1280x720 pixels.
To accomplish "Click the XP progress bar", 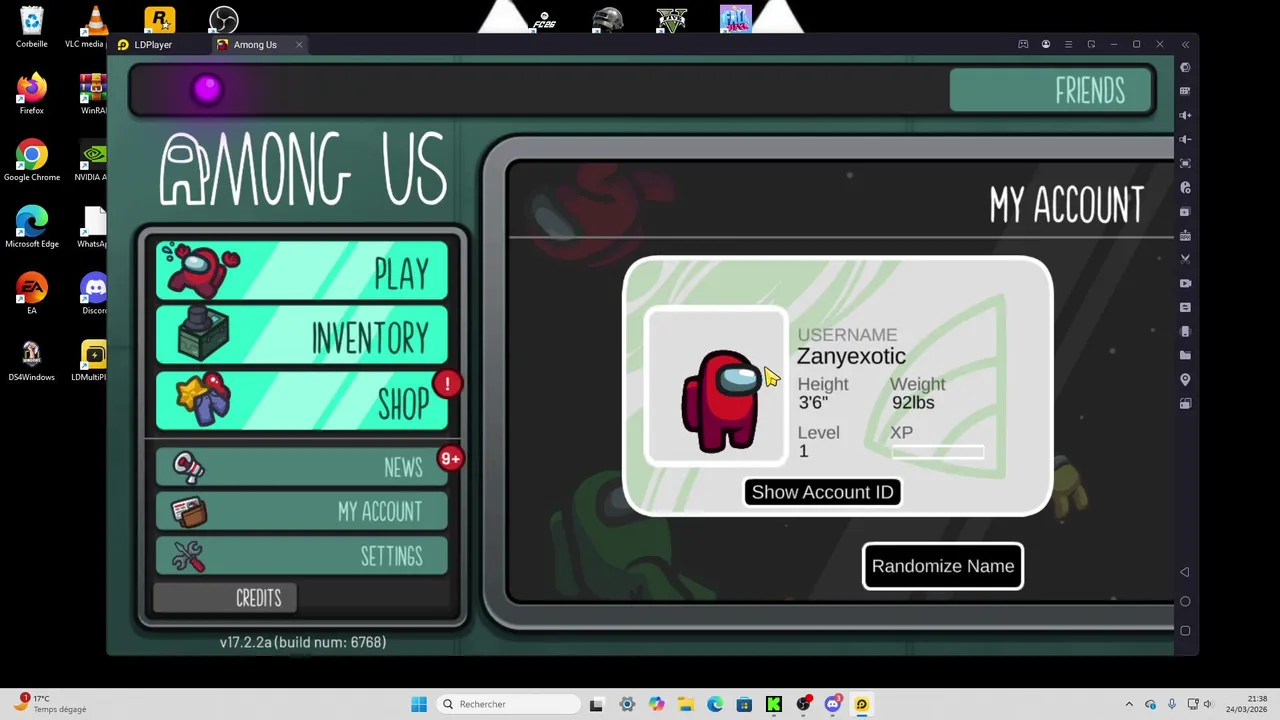I will click(937, 452).
